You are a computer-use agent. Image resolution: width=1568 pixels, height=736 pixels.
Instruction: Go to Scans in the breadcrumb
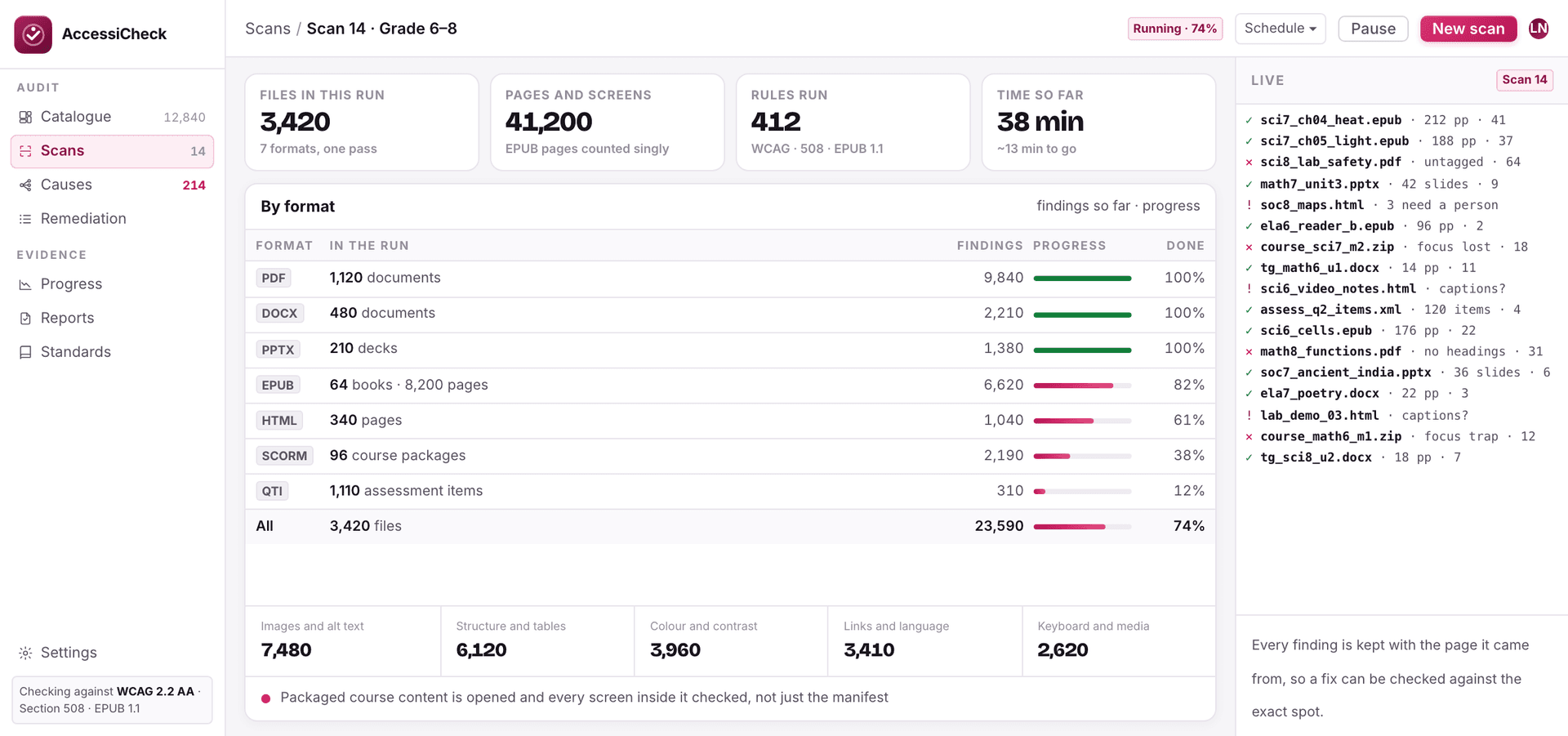click(x=268, y=29)
